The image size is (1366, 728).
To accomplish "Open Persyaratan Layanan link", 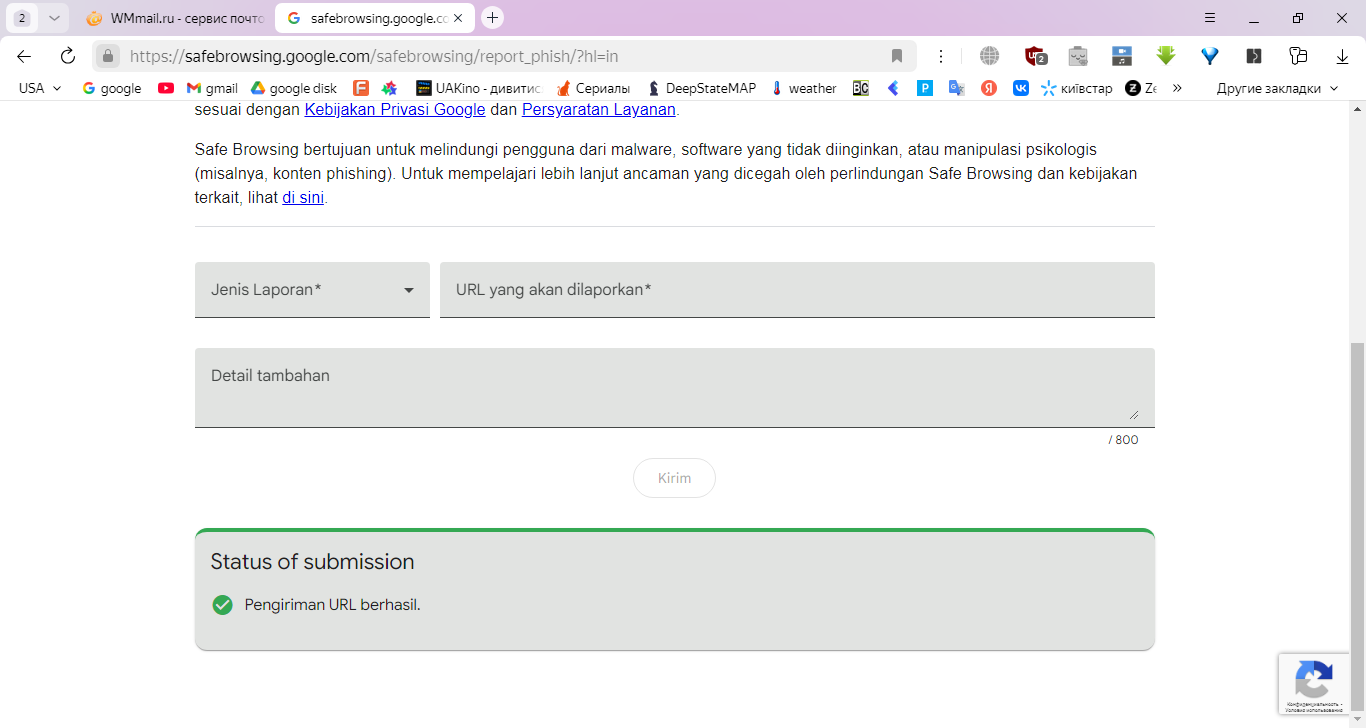I will (x=599, y=110).
